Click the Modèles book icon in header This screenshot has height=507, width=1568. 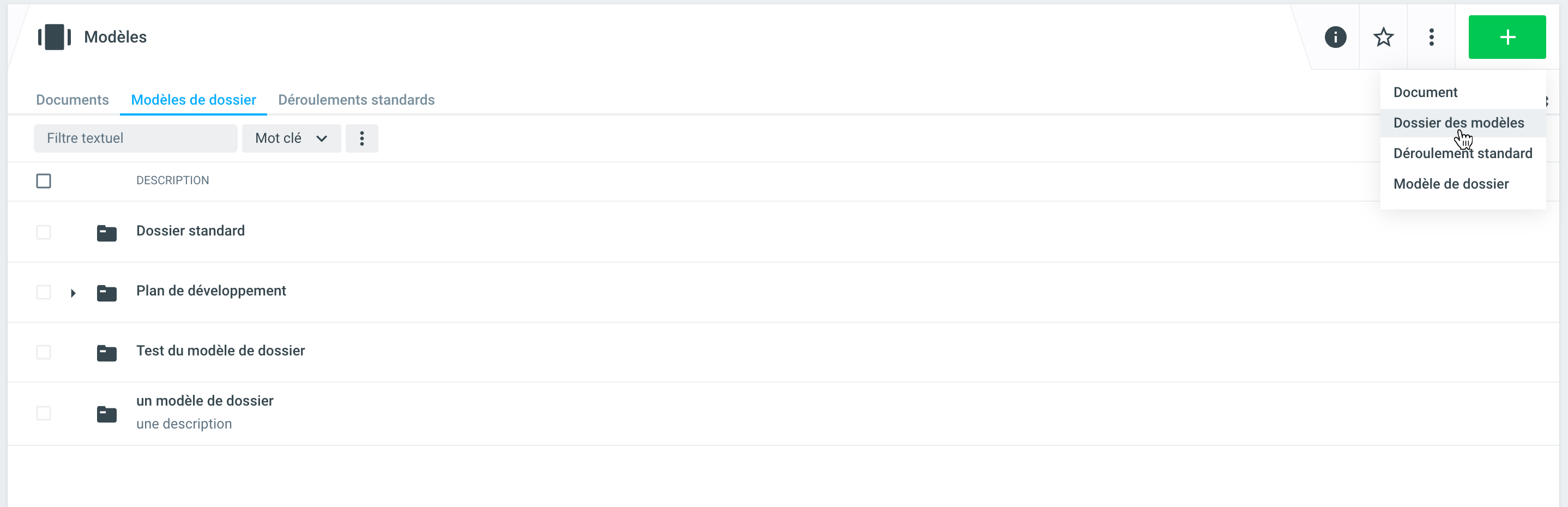[x=54, y=37]
